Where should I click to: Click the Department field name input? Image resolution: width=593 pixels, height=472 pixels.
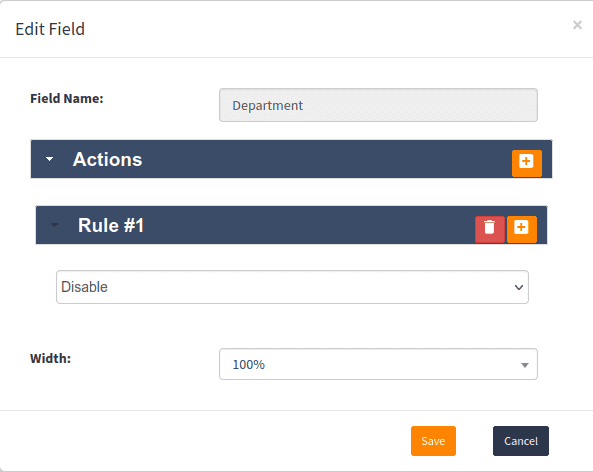[x=378, y=105]
